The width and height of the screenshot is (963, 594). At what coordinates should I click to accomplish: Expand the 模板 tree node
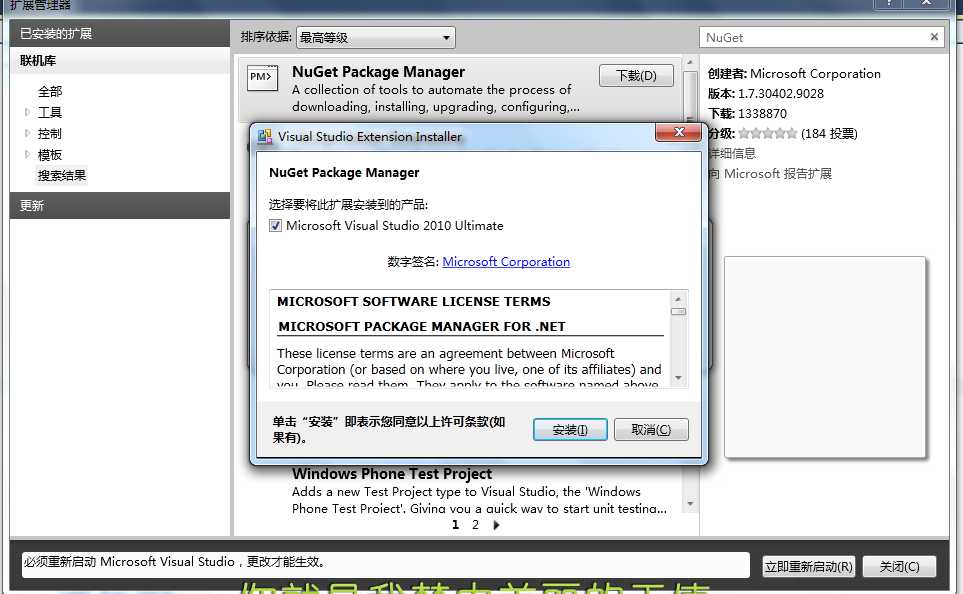pyautogui.click(x=27, y=154)
